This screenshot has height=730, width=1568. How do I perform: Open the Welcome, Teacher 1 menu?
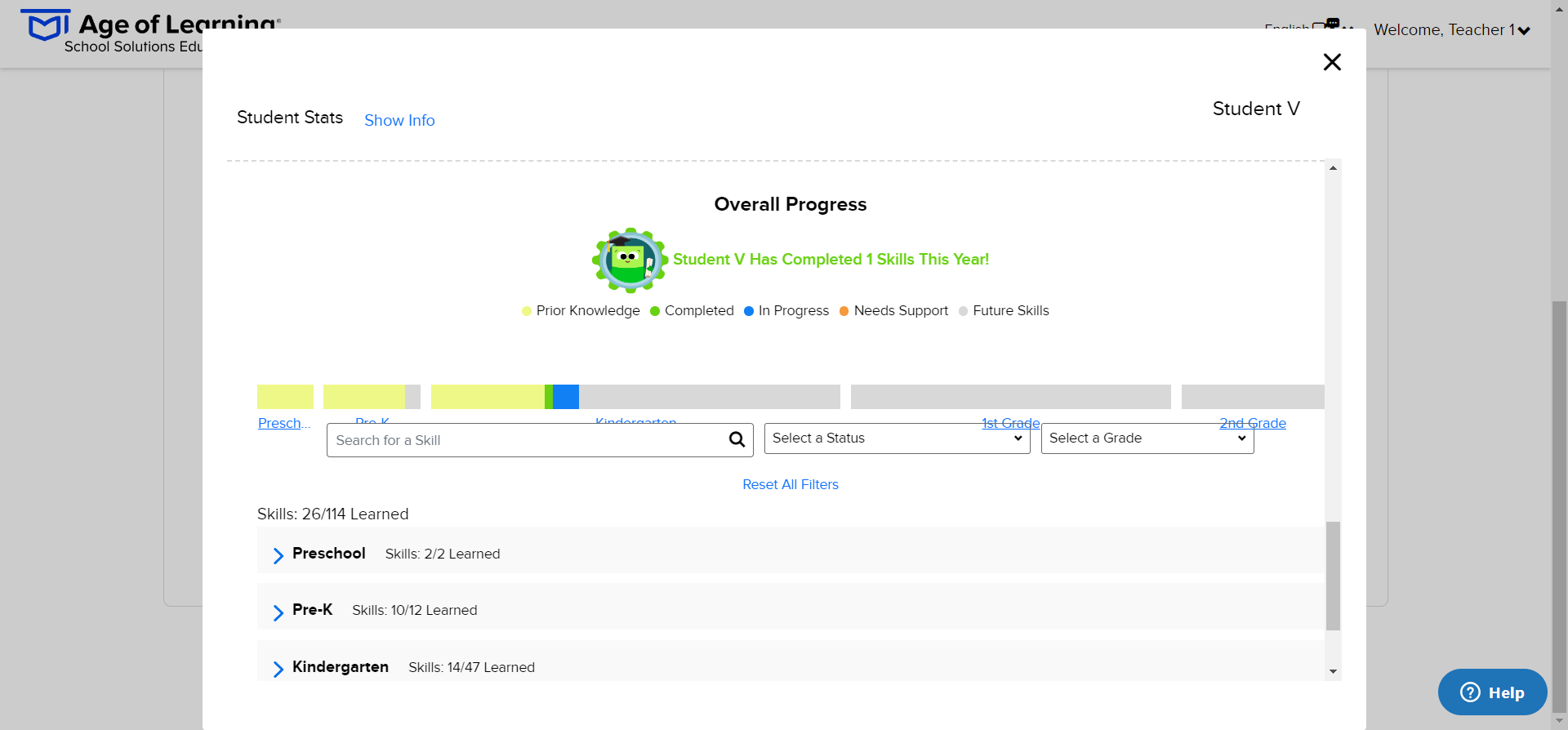pyautogui.click(x=1452, y=30)
